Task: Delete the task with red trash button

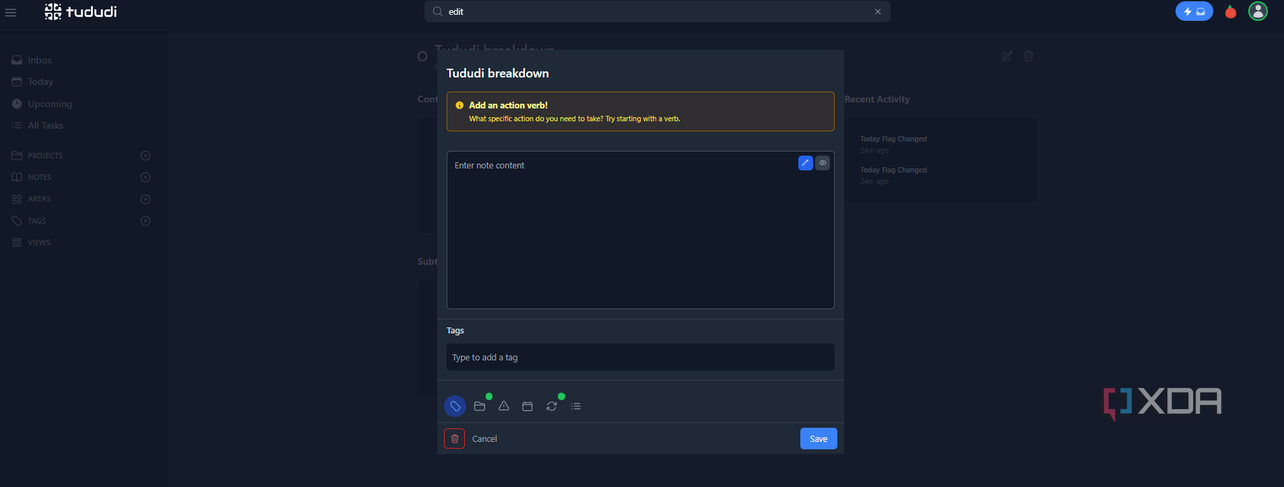Action: [x=455, y=439]
